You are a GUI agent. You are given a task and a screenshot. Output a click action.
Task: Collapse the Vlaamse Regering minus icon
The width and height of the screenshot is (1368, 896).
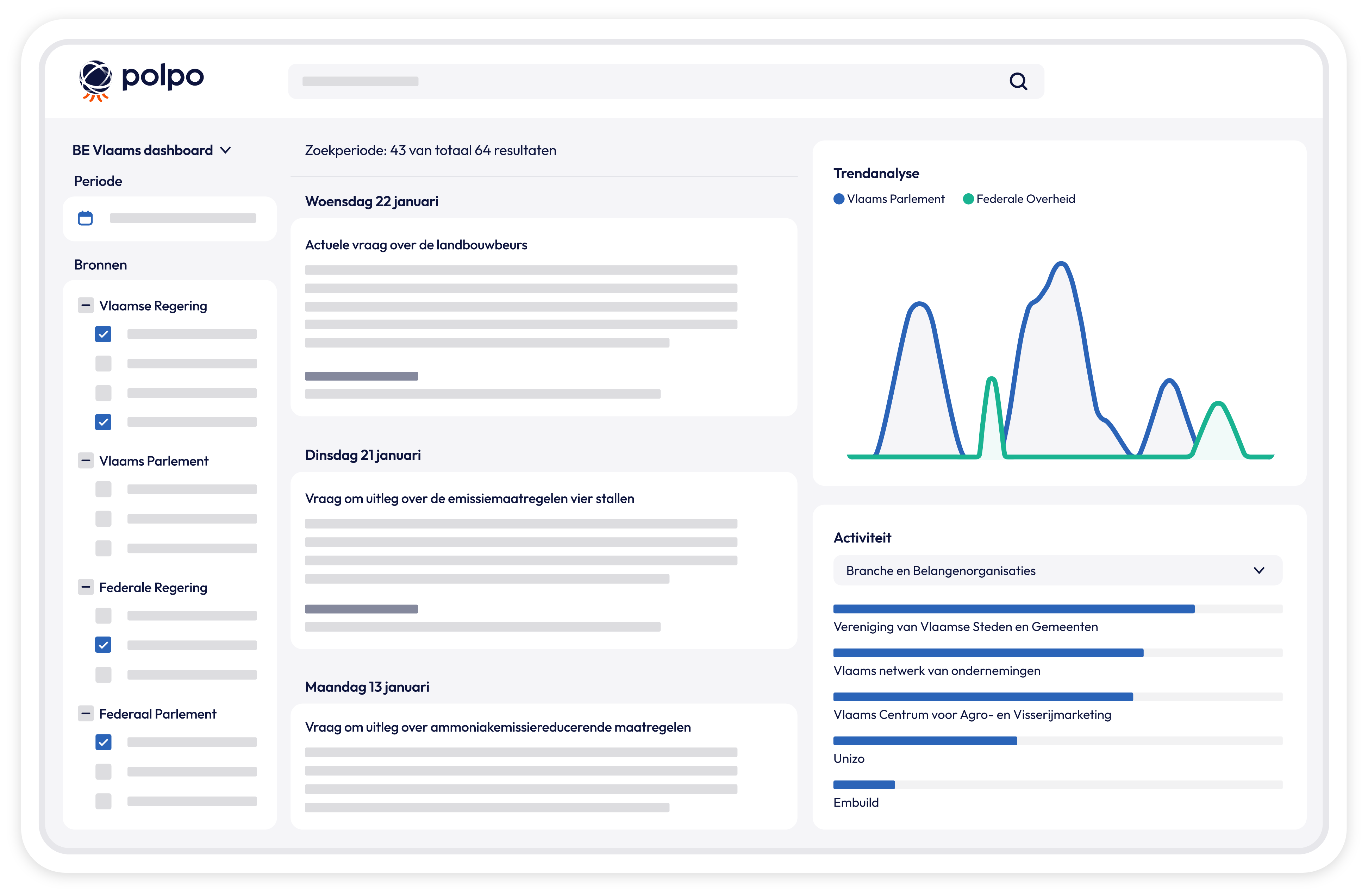coord(86,305)
